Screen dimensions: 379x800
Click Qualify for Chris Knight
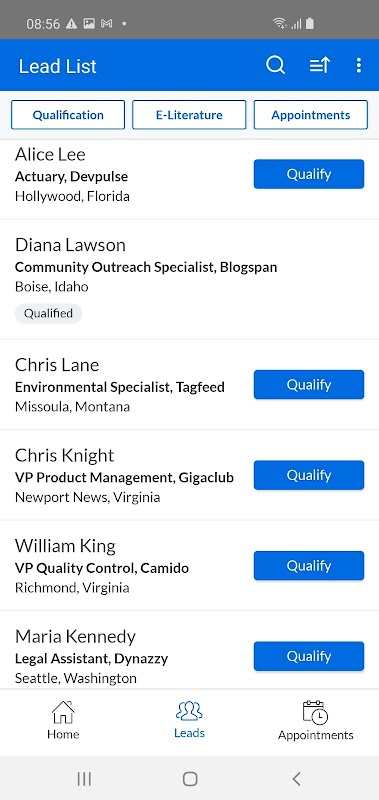(309, 475)
